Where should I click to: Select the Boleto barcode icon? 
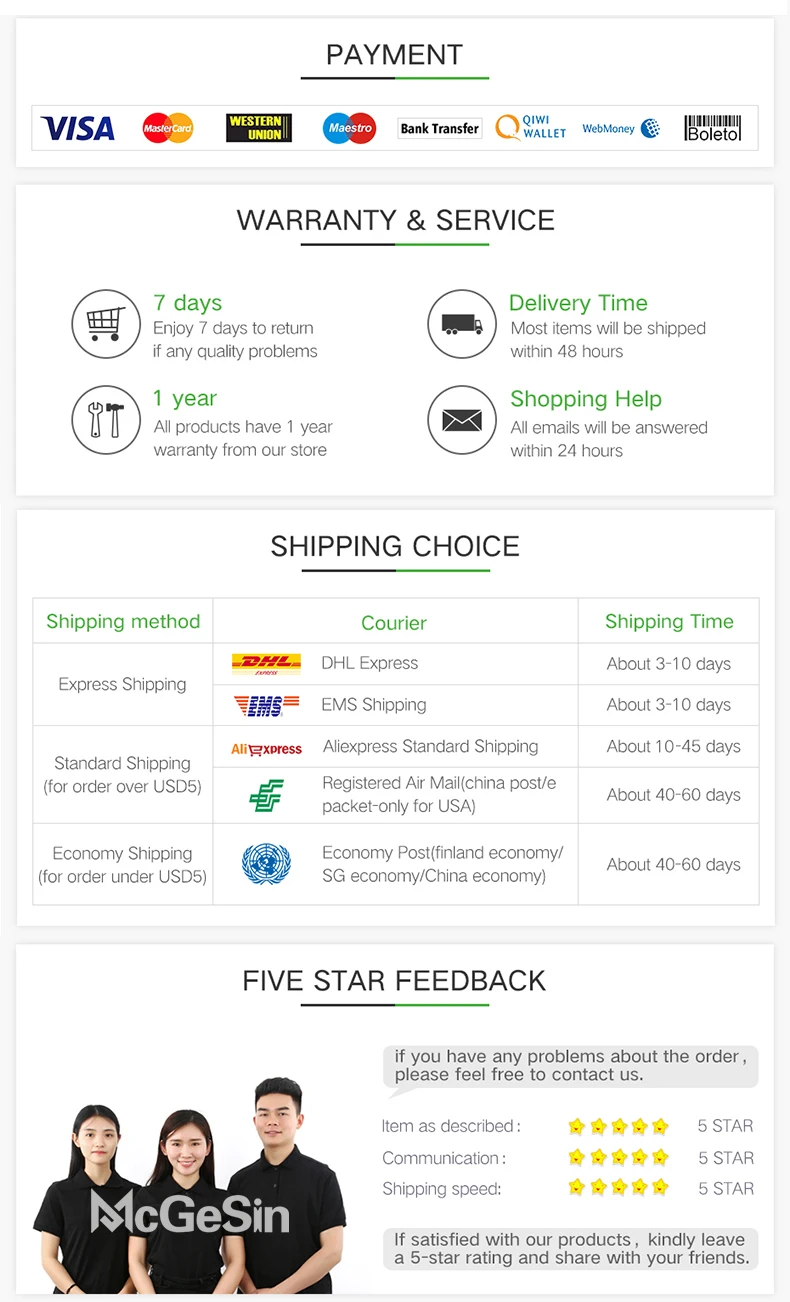(x=713, y=128)
